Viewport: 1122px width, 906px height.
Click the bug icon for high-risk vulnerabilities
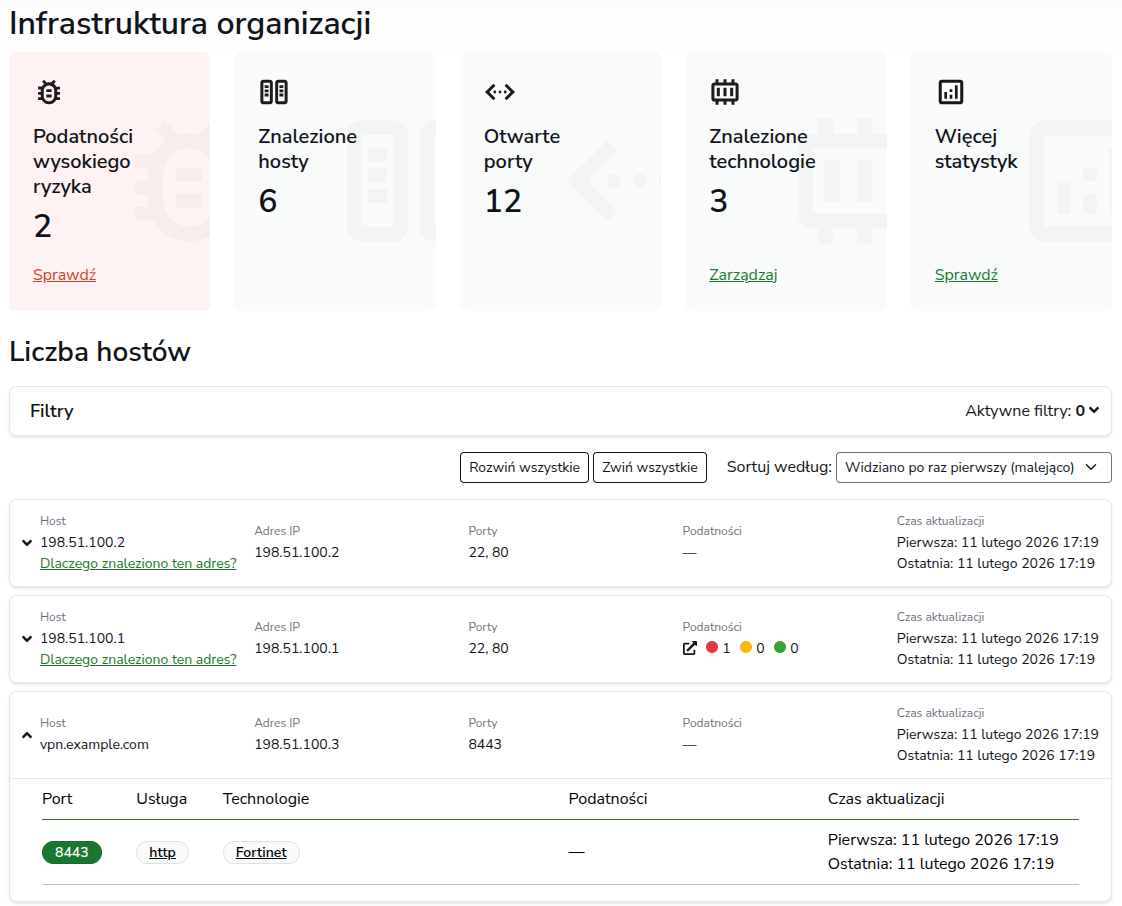[48, 92]
